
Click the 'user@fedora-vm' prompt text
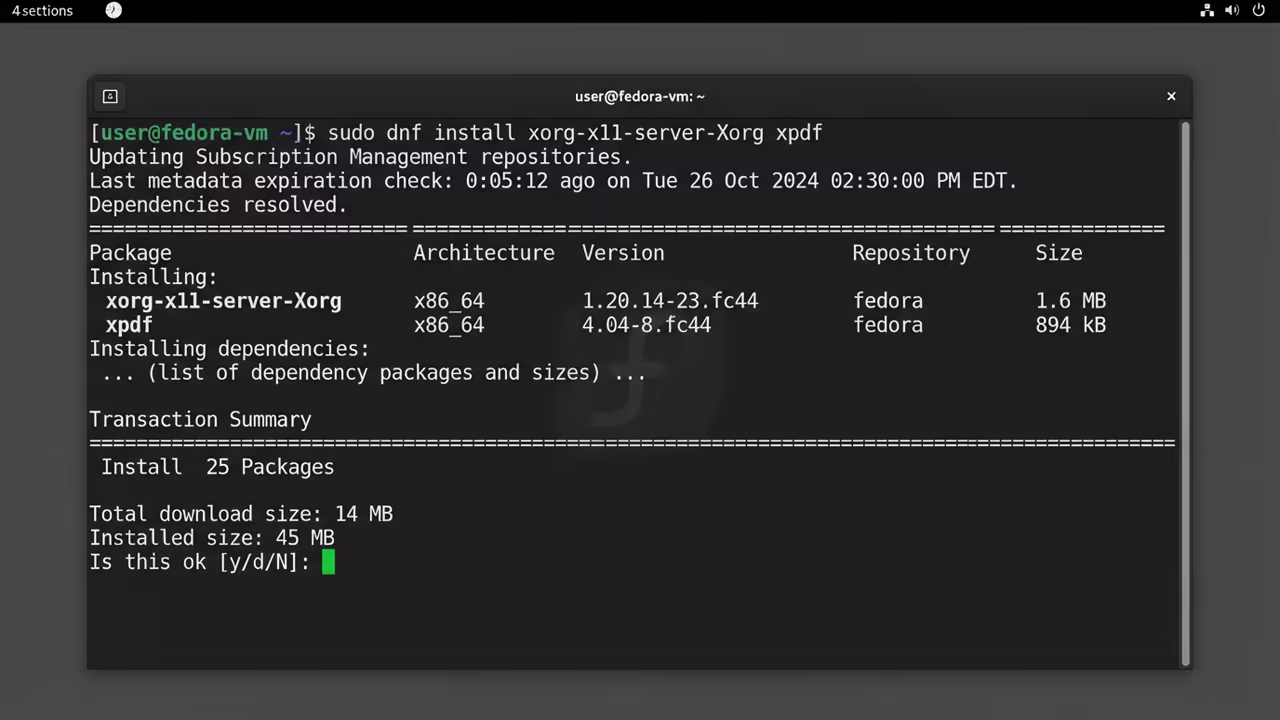coord(184,133)
